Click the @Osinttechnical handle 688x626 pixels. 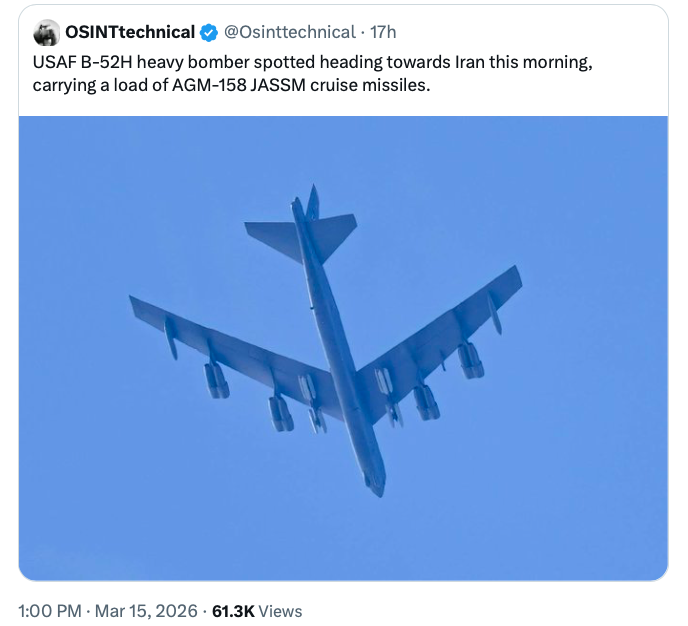(x=291, y=33)
